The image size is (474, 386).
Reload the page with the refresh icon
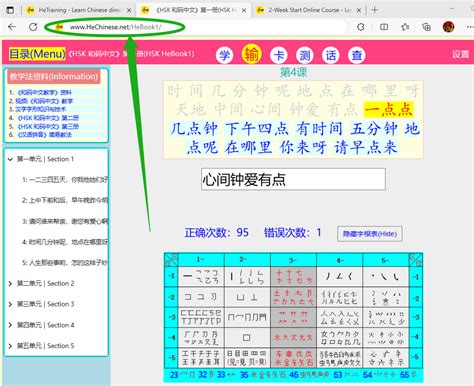[33, 27]
